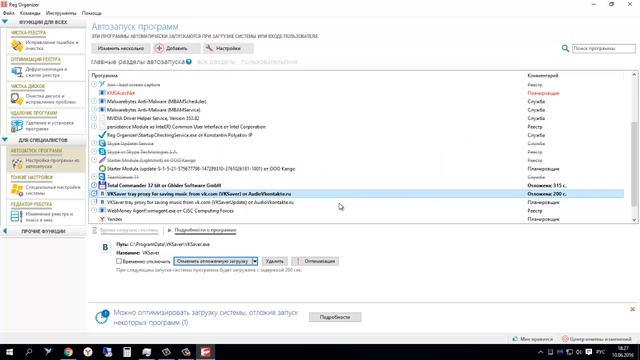Show hidden system tray icons
Image resolution: width=640 pixels, height=360 pixels.
[540, 352]
